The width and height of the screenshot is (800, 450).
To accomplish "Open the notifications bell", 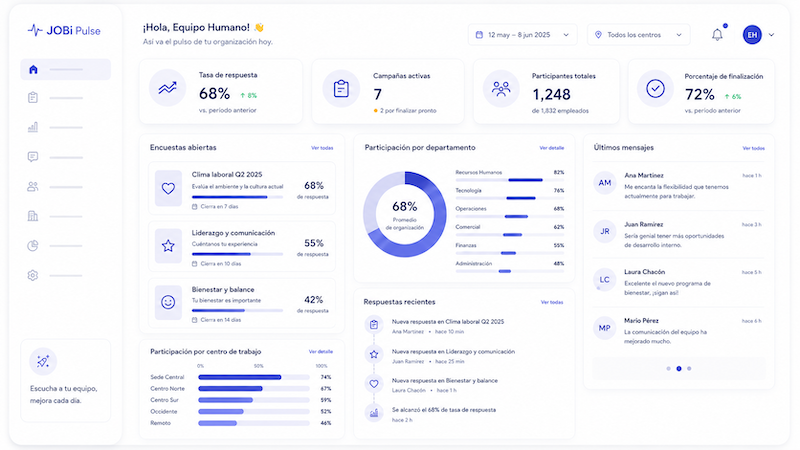I will pyautogui.click(x=717, y=35).
